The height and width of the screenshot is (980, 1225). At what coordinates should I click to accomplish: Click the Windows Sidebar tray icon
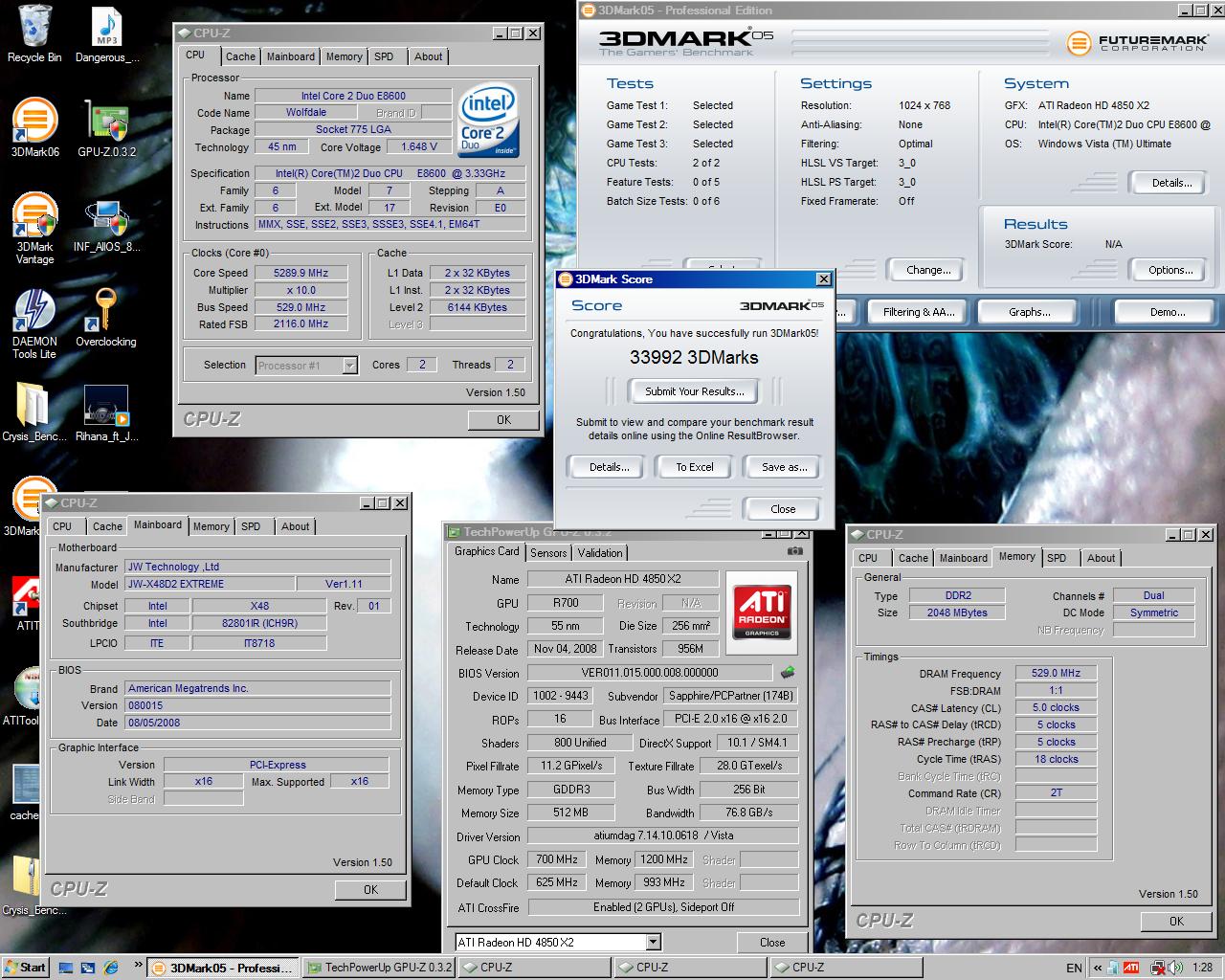(x=1113, y=968)
